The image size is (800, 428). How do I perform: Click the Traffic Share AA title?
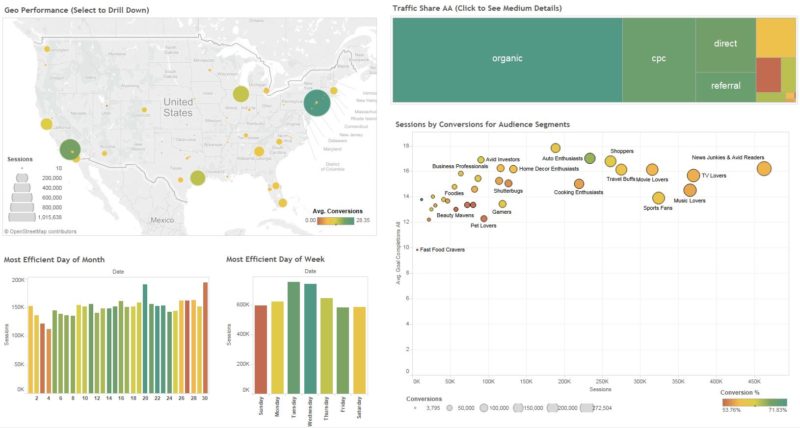[477, 8]
